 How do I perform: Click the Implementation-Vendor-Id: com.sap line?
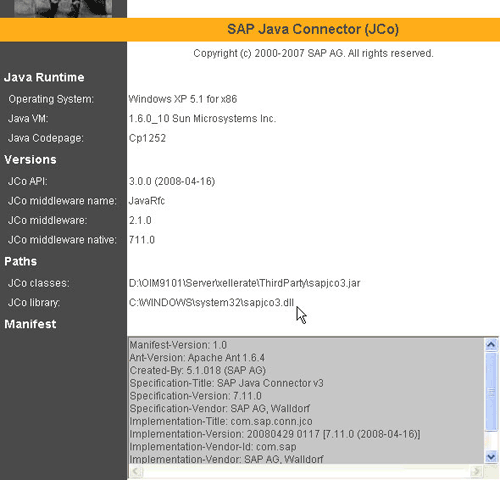pyautogui.click(x=213, y=447)
